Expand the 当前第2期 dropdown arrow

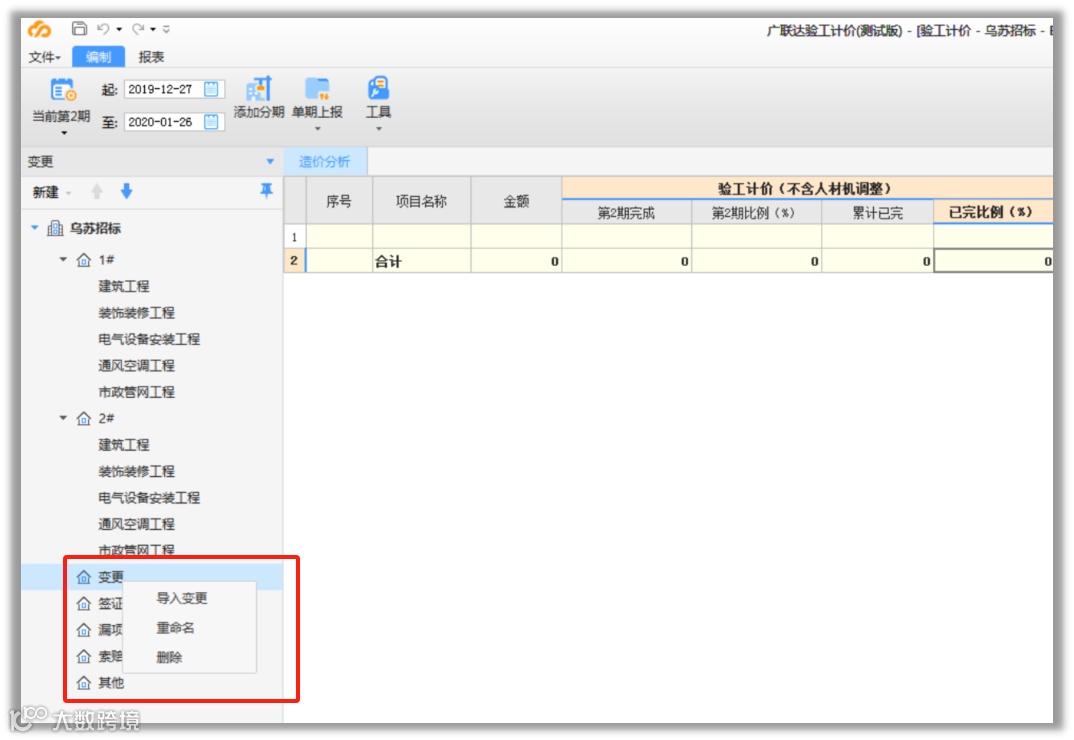64,132
